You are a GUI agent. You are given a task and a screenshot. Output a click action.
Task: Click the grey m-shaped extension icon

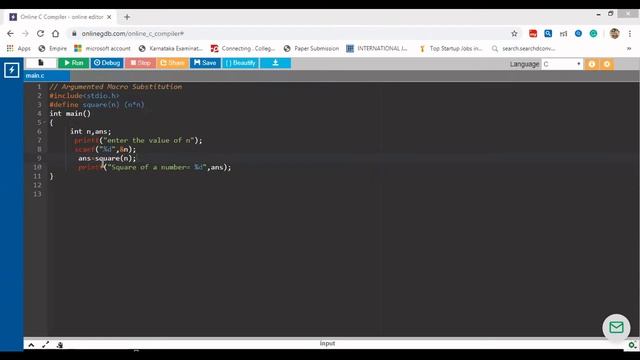(563, 34)
